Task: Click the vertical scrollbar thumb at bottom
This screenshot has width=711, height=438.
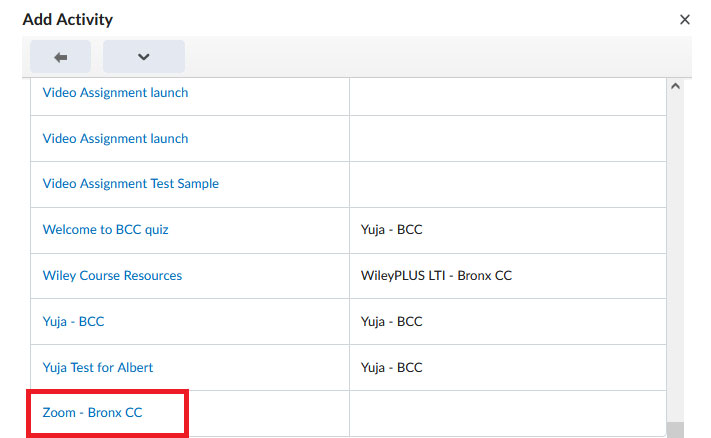Action: click(675, 430)
